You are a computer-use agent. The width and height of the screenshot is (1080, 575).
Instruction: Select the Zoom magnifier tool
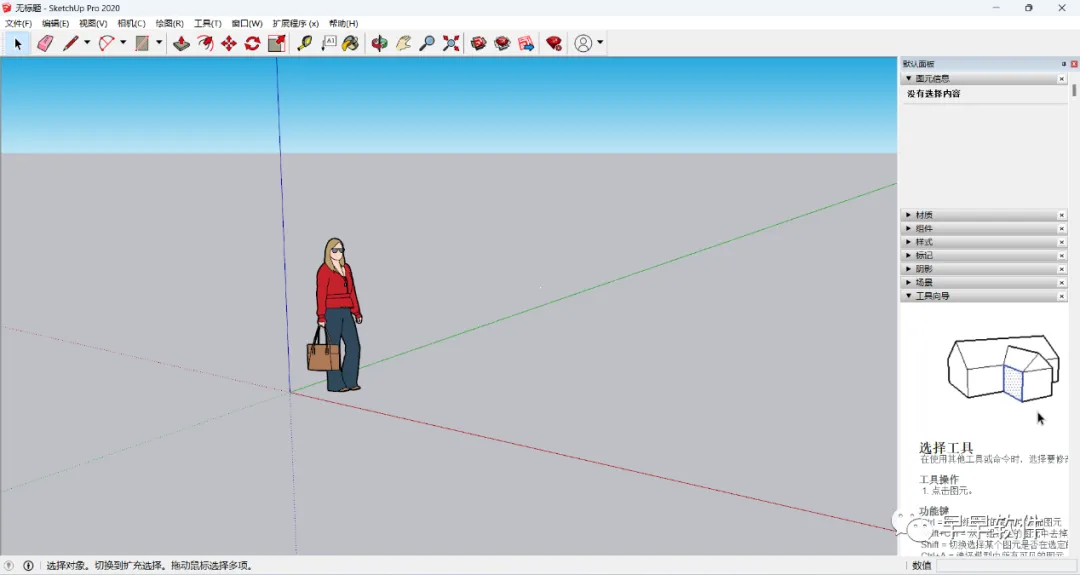tap(427, 43)
